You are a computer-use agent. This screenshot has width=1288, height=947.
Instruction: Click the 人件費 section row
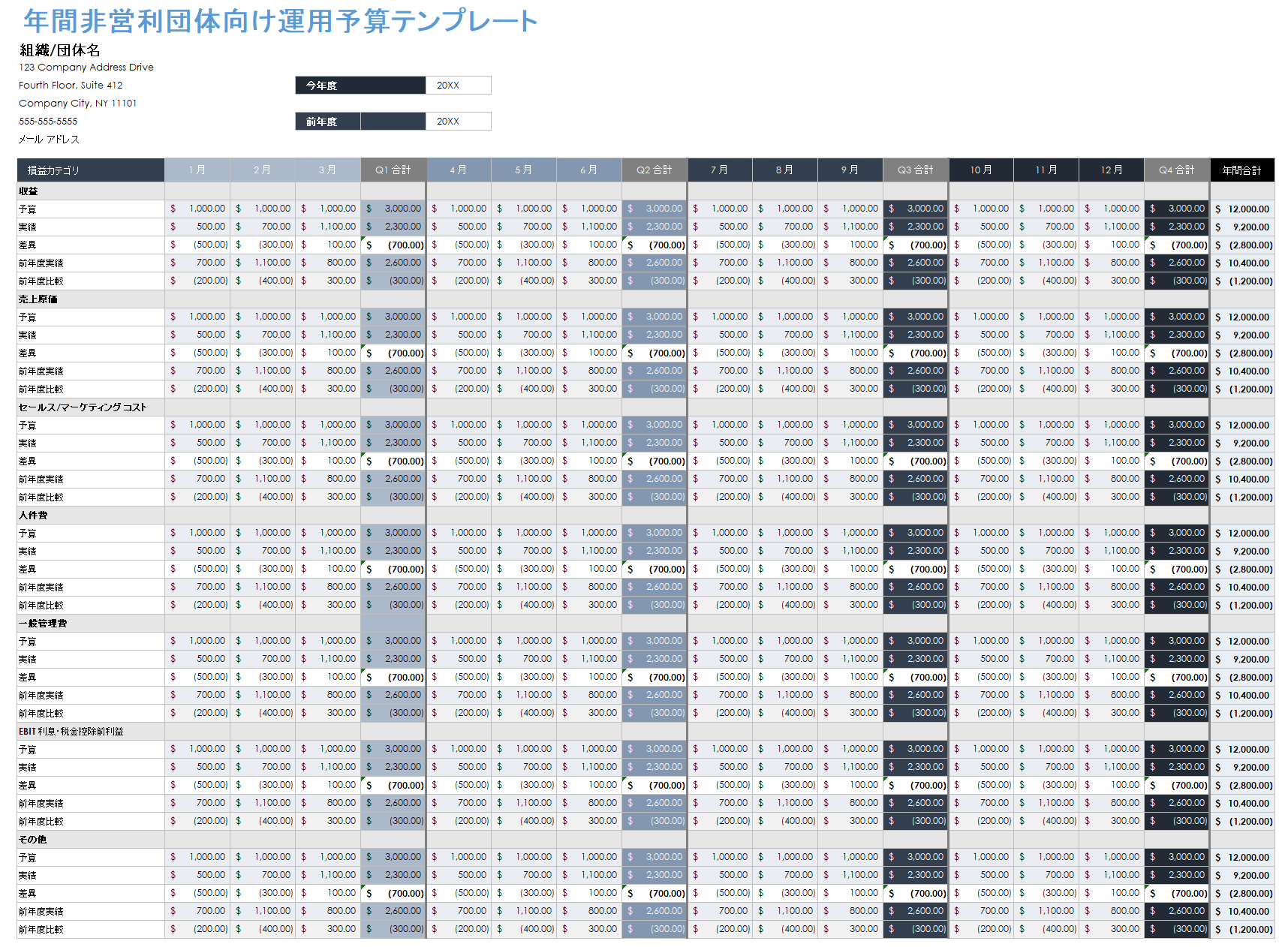point(646,516)
